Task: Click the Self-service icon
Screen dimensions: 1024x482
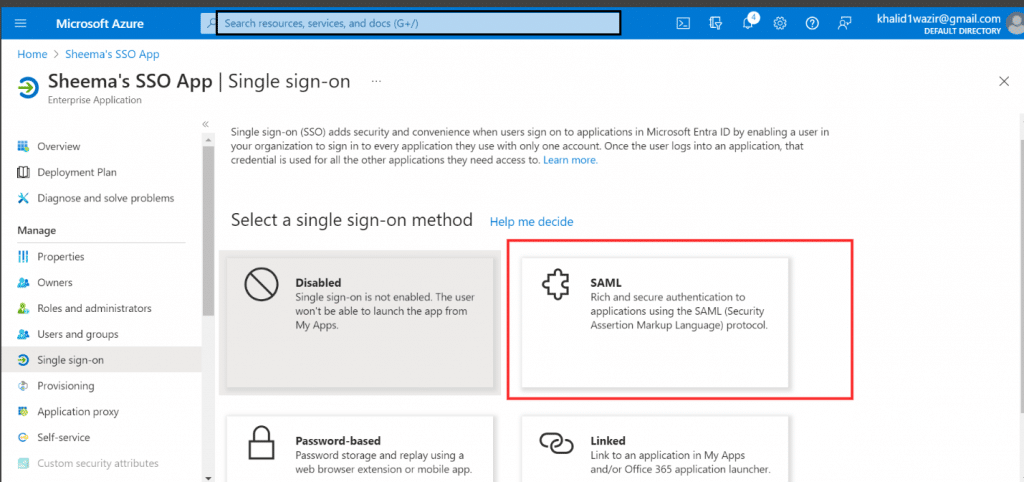Action: click(24, 438)
